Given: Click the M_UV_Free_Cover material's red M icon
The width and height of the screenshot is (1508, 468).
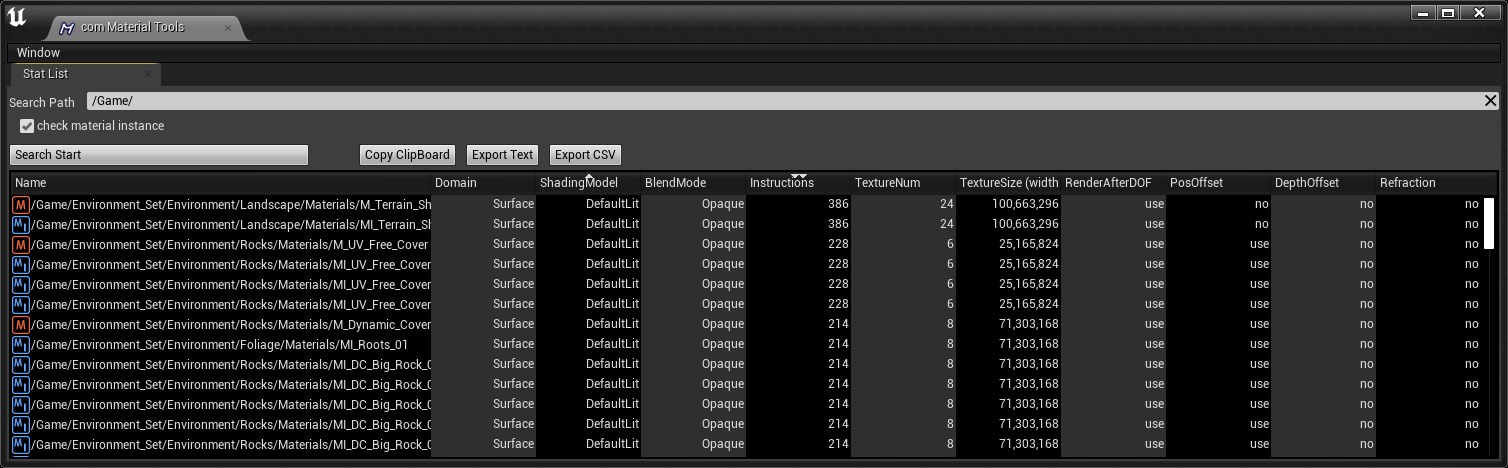Looking at the screenshot, I should 21,244.
